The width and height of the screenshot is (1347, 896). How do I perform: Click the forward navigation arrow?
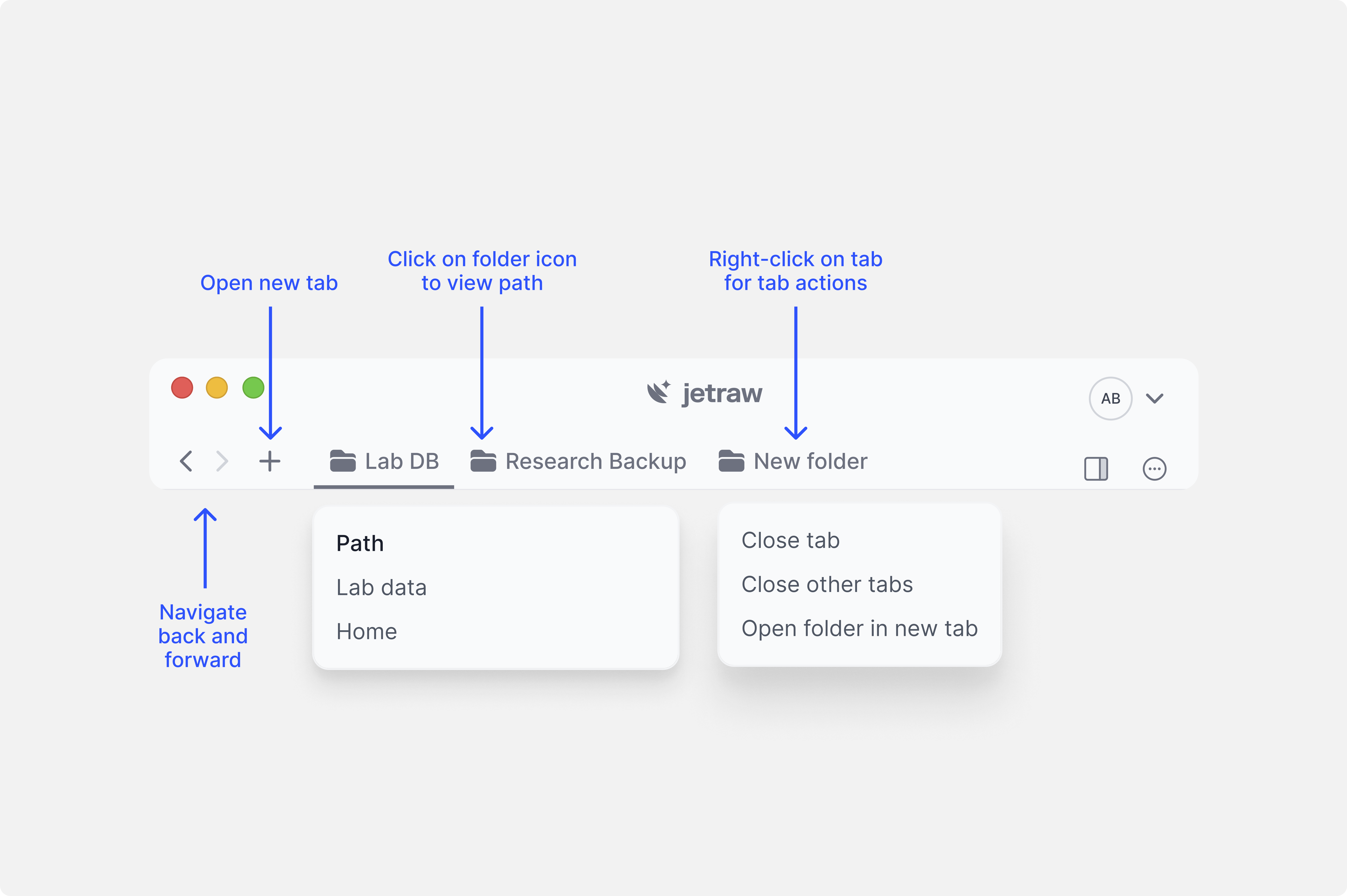(x=222, y=461)
